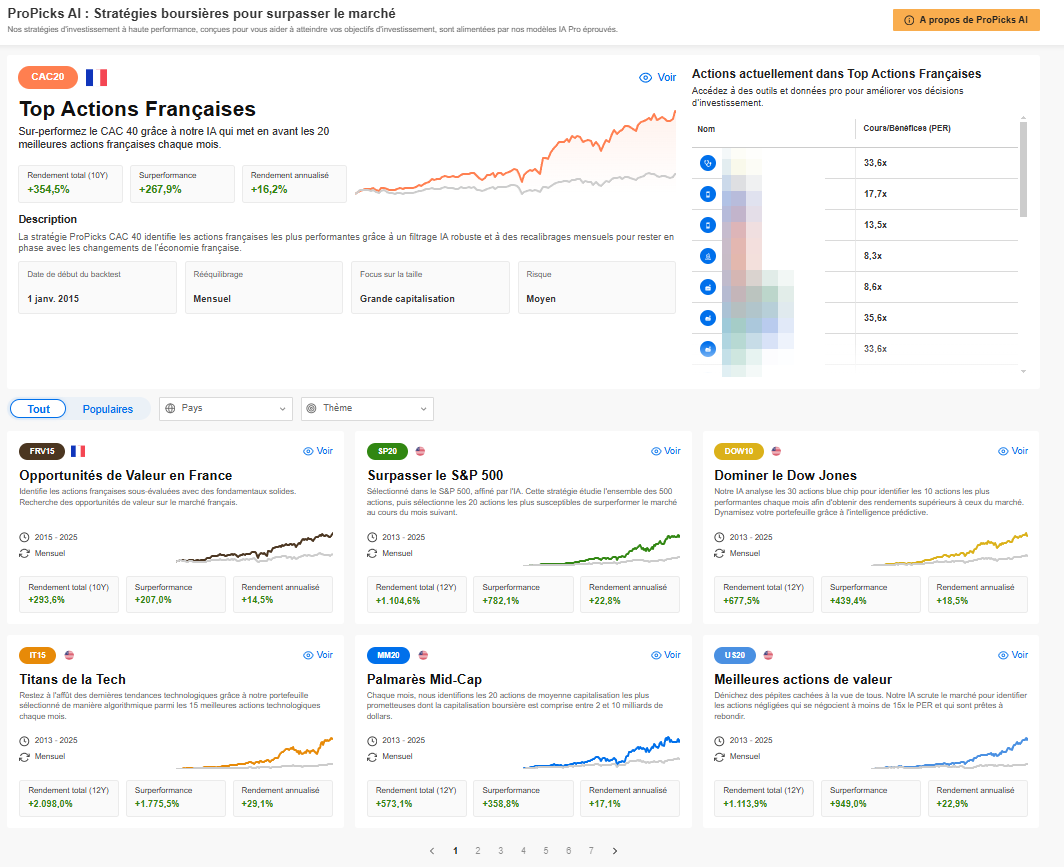Screen dimensions: 1064x867
Task: Click the blue lock icon in the 35,6x row
Action: (x=708, y=317)
